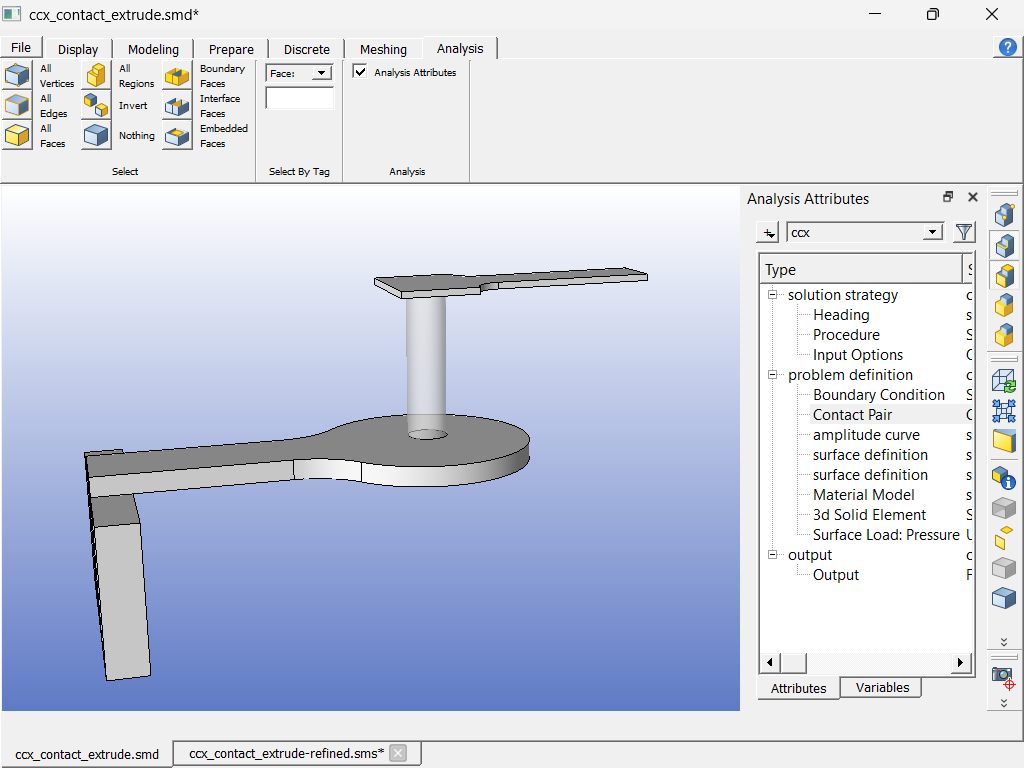Switch to the Meshing ribbon tab

[383, 49]
